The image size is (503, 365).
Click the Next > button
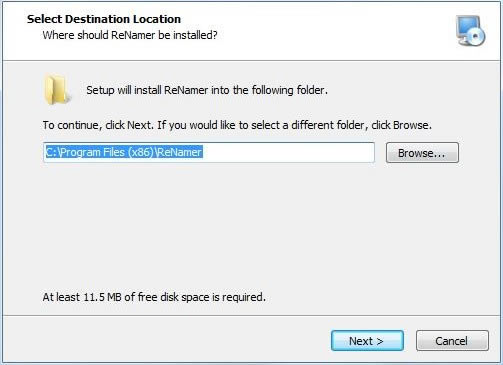pyautogui.click(x=367, y=341)
